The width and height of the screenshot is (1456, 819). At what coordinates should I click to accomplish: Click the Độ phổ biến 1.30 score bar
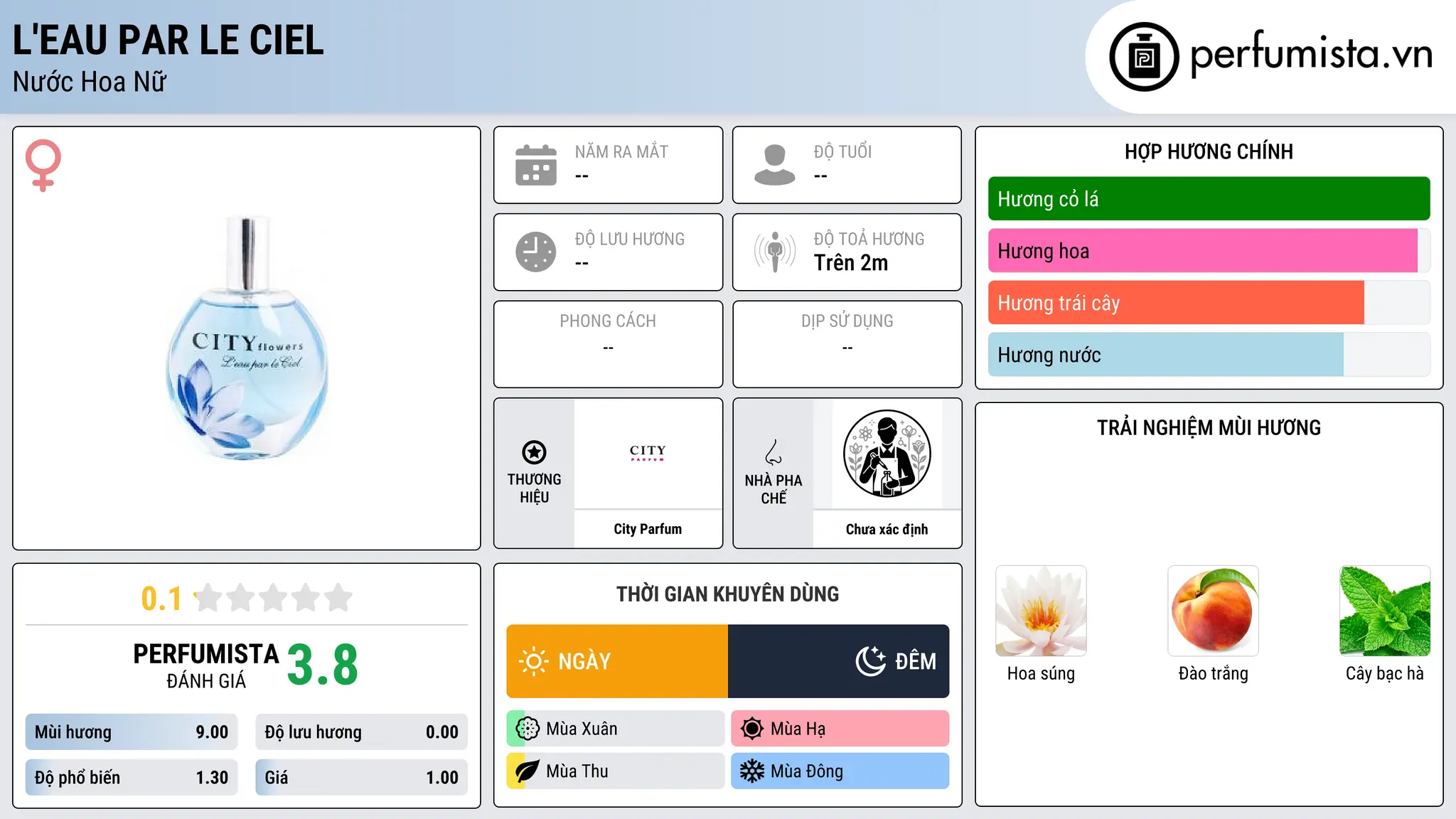pos(132,778)
